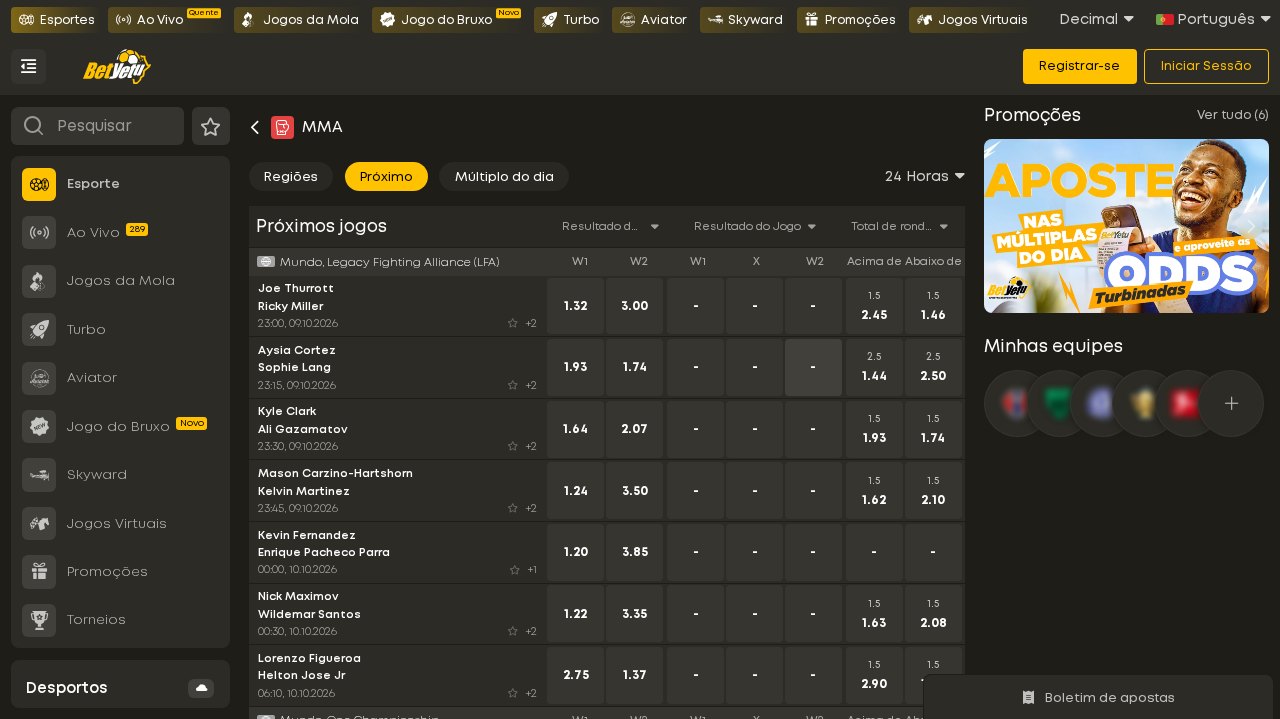Add a team with plus icon
1280x719 pixels.
point(1231,404)
